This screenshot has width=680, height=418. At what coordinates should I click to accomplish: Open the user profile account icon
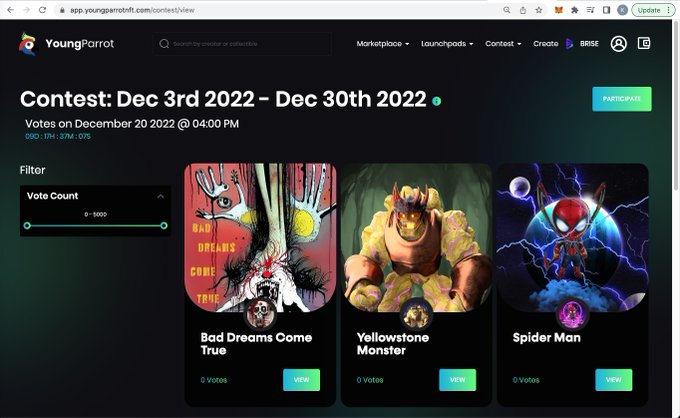[x=618, y=43]
